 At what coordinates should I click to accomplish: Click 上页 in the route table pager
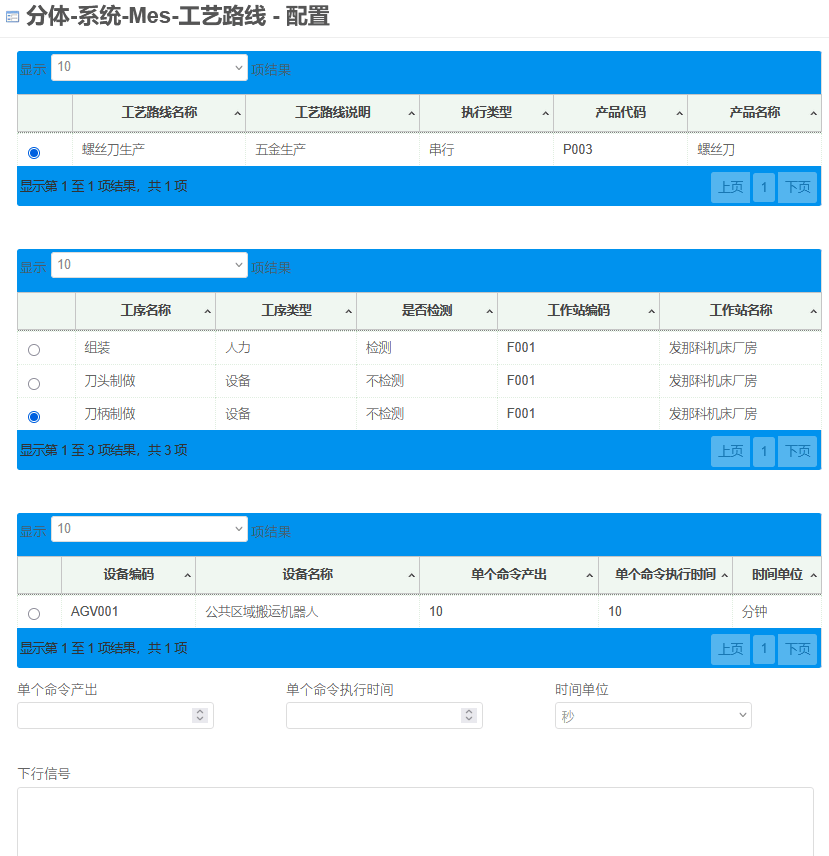tap(730, 188)
